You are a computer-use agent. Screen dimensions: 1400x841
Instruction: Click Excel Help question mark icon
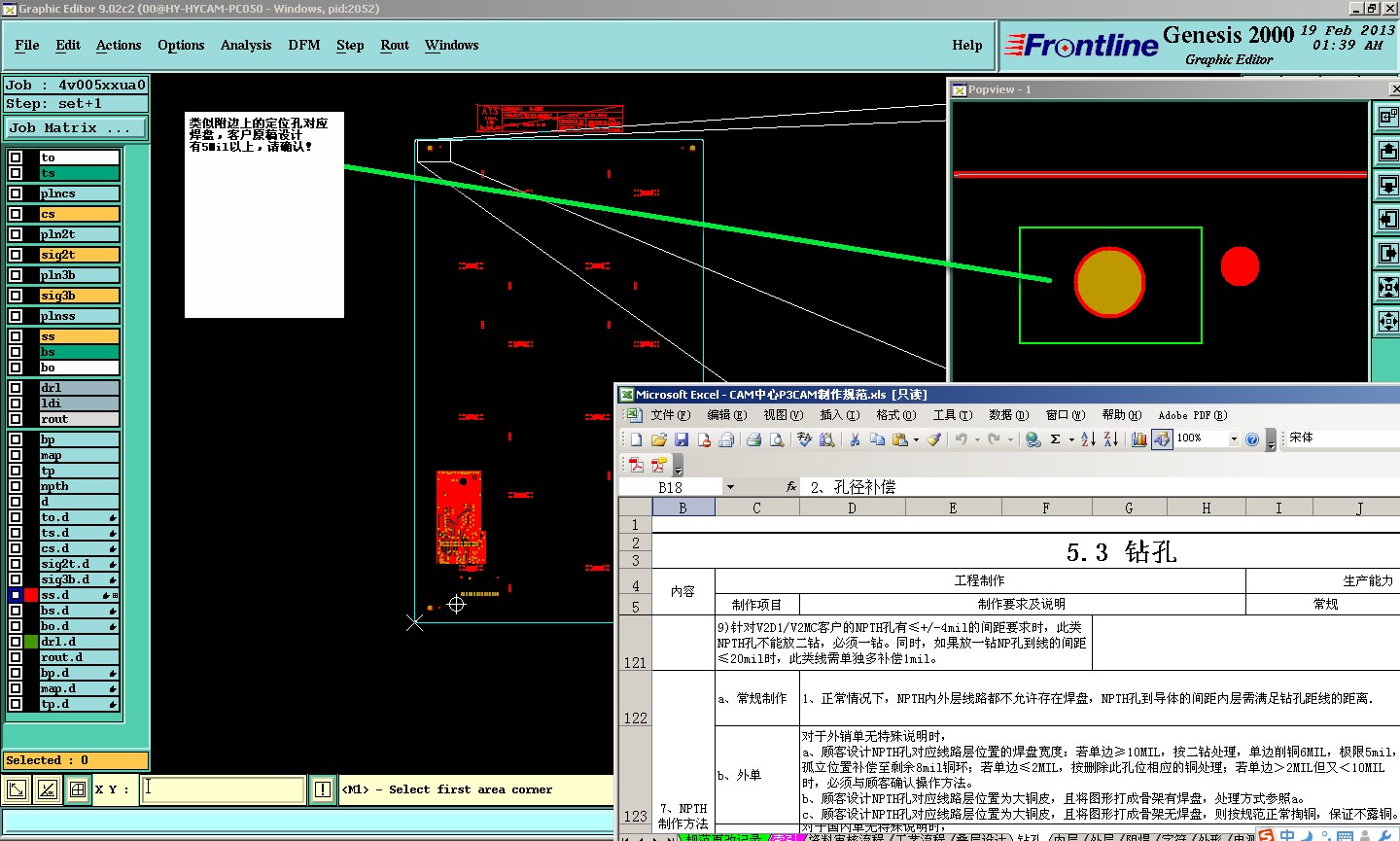1251,439
